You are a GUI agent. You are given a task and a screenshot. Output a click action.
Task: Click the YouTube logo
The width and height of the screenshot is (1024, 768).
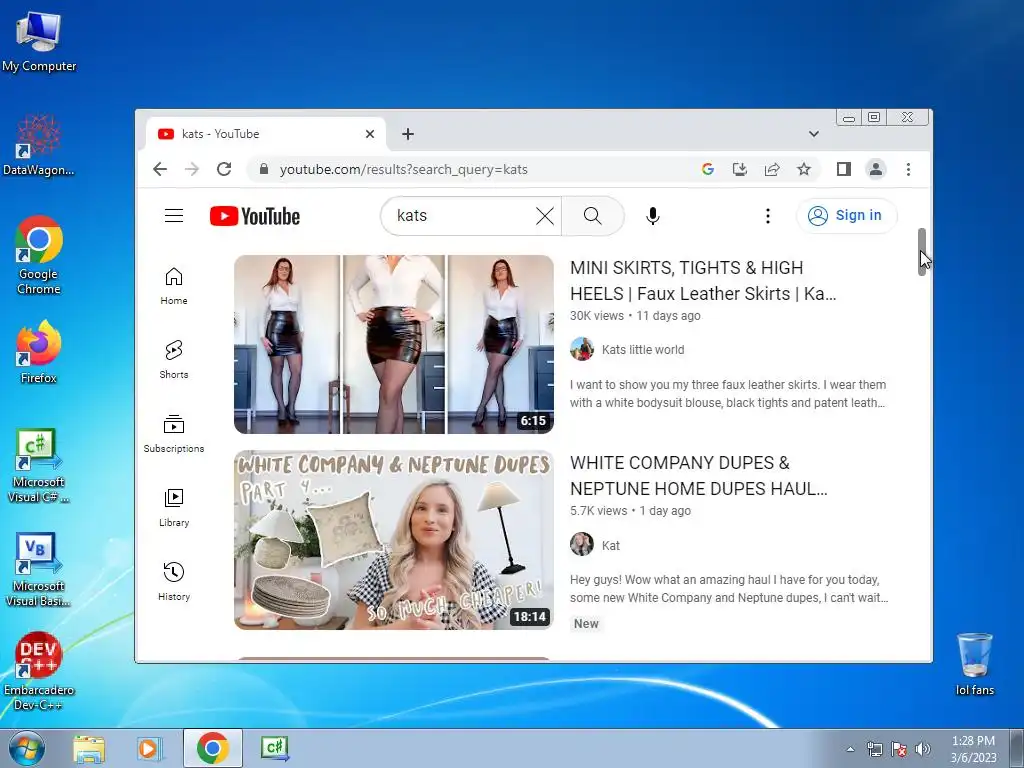click(x=255, y=216)
